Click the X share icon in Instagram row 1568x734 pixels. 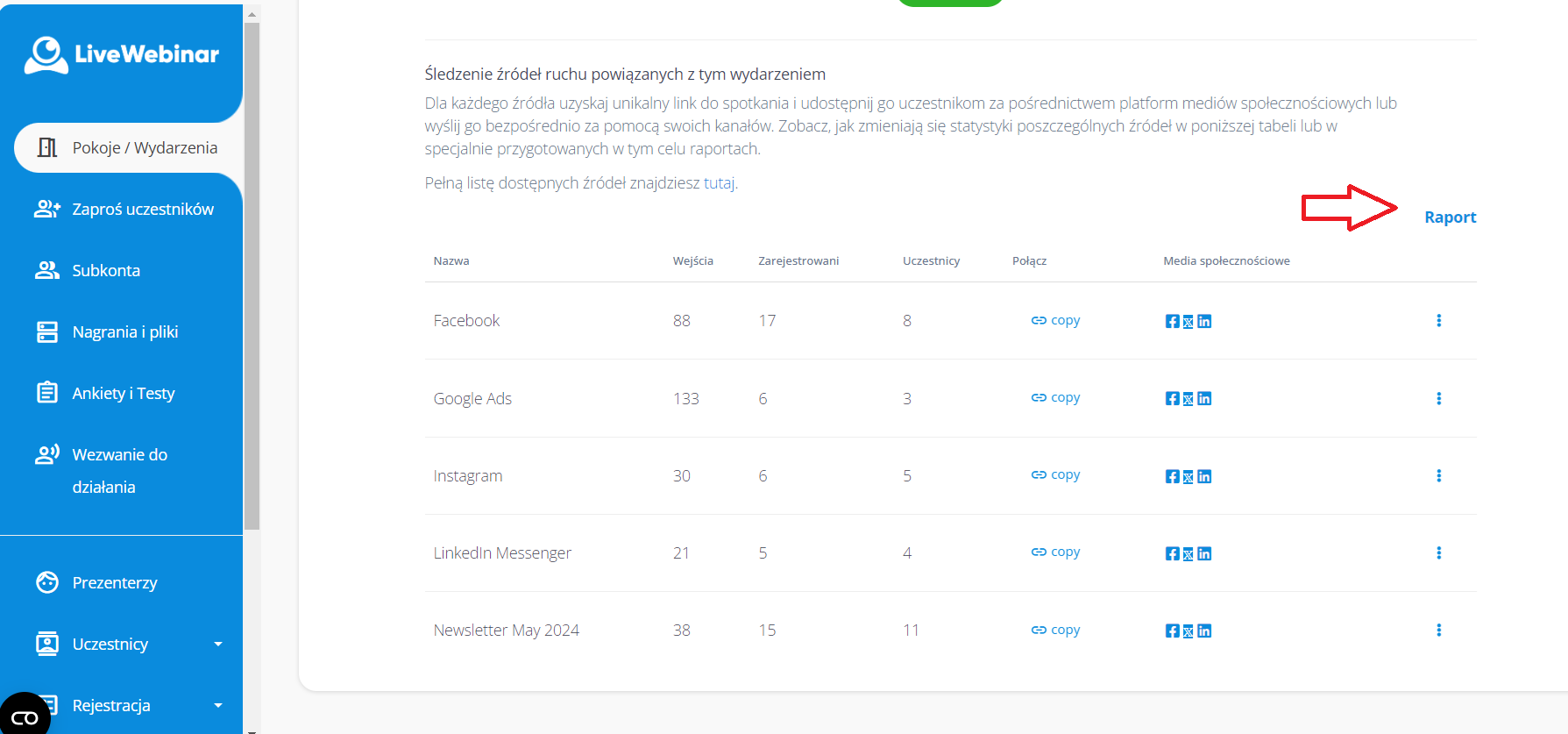[x=1188, y=477]
